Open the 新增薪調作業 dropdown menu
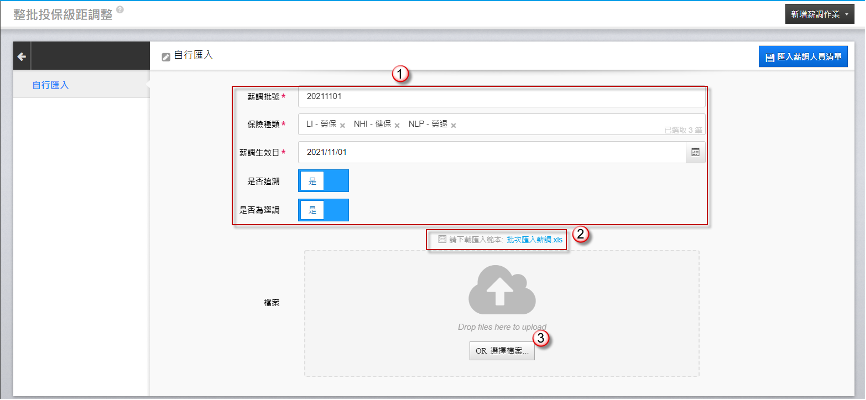 820,14
